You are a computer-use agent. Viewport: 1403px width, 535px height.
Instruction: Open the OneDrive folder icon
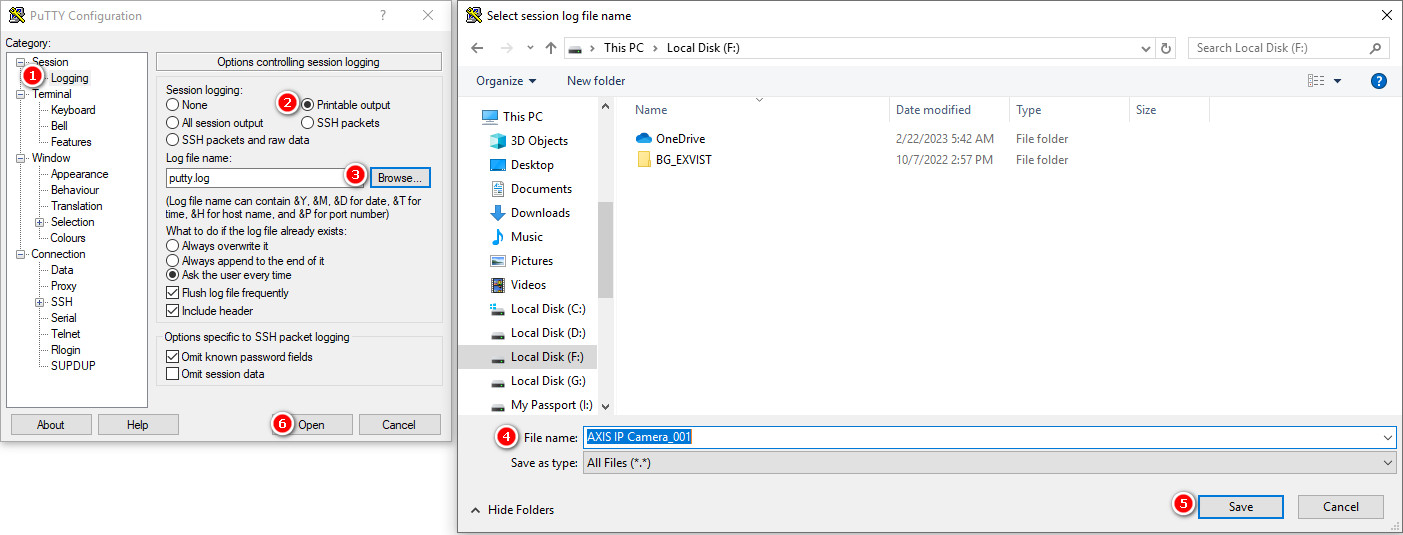(x=644, y=139)
